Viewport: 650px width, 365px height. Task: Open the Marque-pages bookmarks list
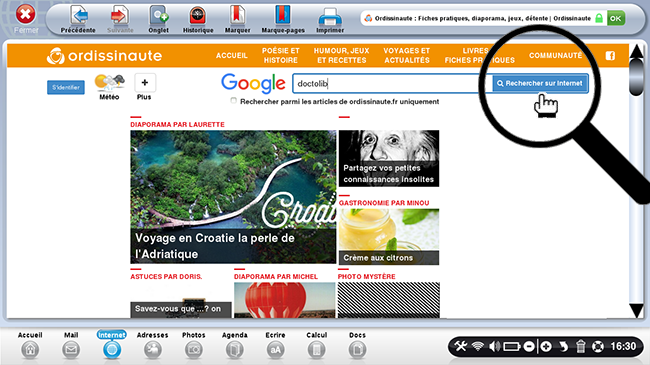click(283, 19)
